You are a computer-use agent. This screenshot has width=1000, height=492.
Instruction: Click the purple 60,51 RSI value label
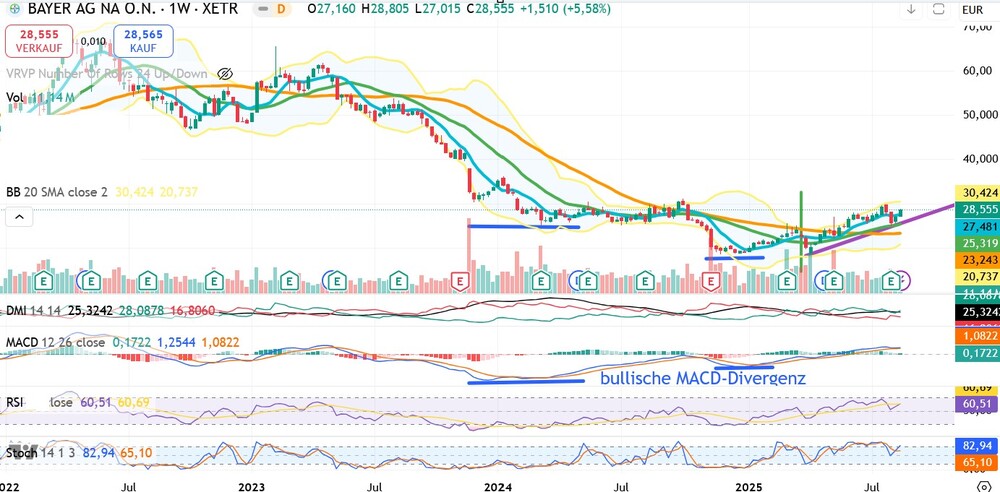(976, 403)
